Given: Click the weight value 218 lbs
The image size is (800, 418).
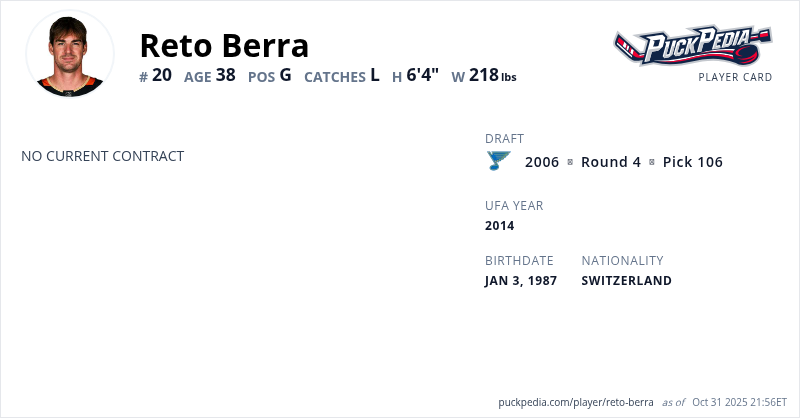Looking at the screenshot, I should click(492, 75).
